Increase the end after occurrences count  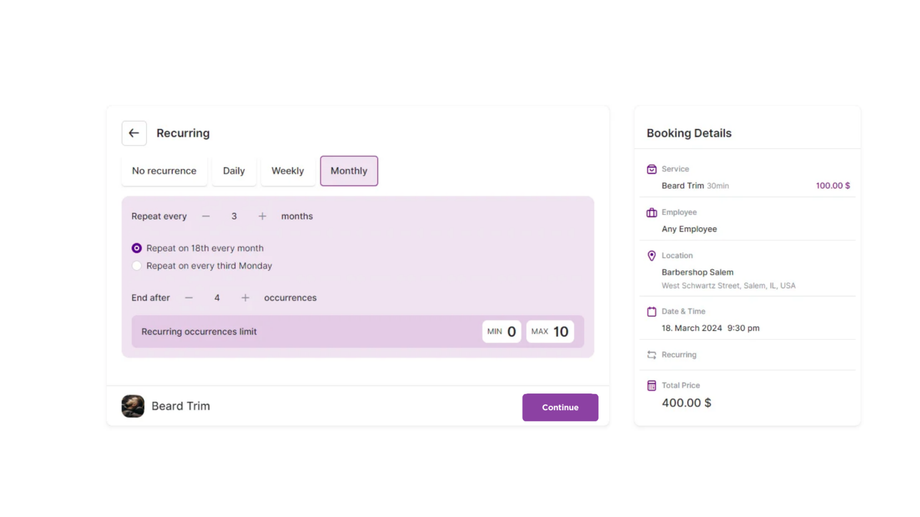click(x=245, y=298)
